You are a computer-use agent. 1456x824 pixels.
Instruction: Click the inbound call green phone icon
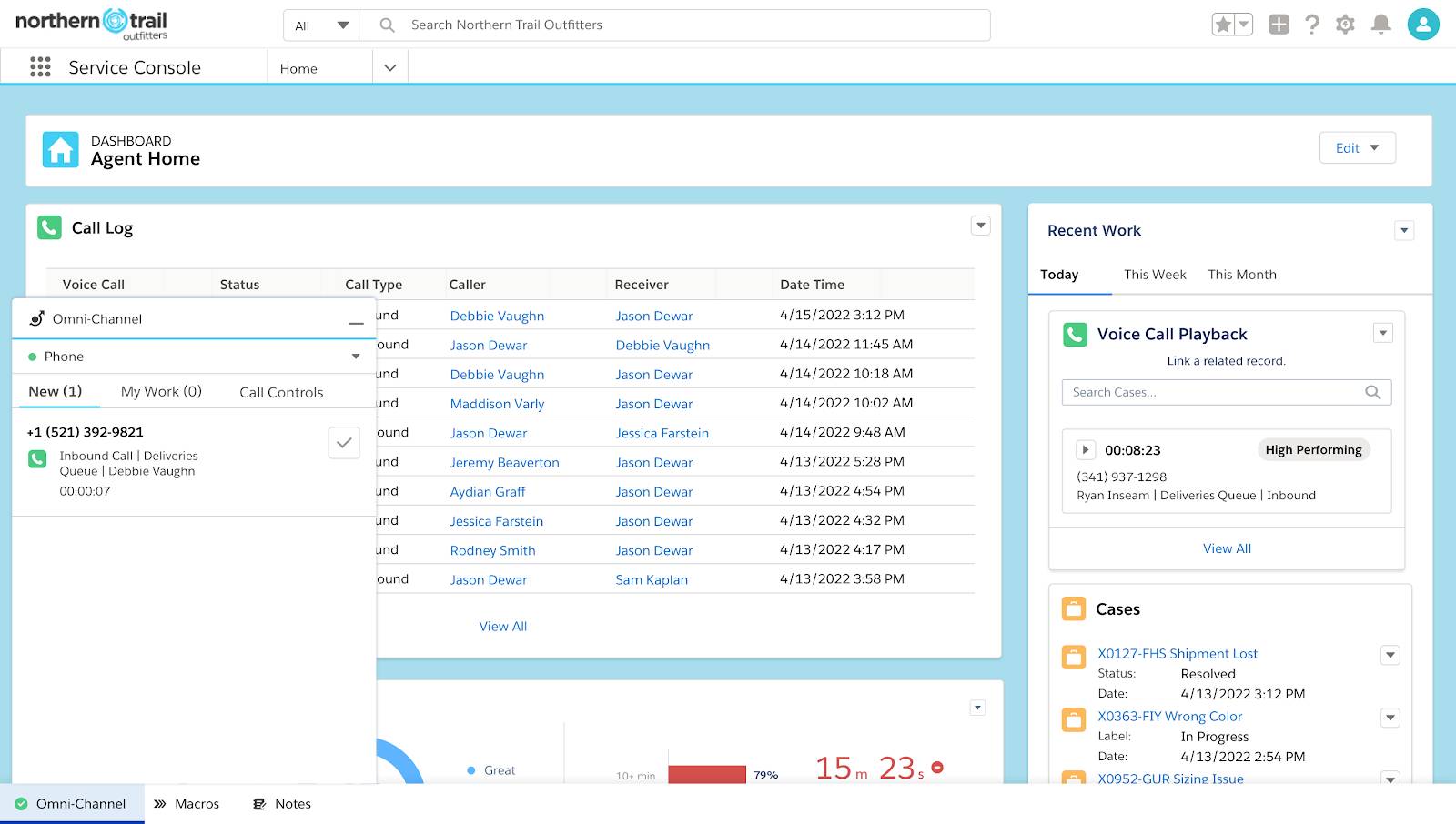point(37,459)
